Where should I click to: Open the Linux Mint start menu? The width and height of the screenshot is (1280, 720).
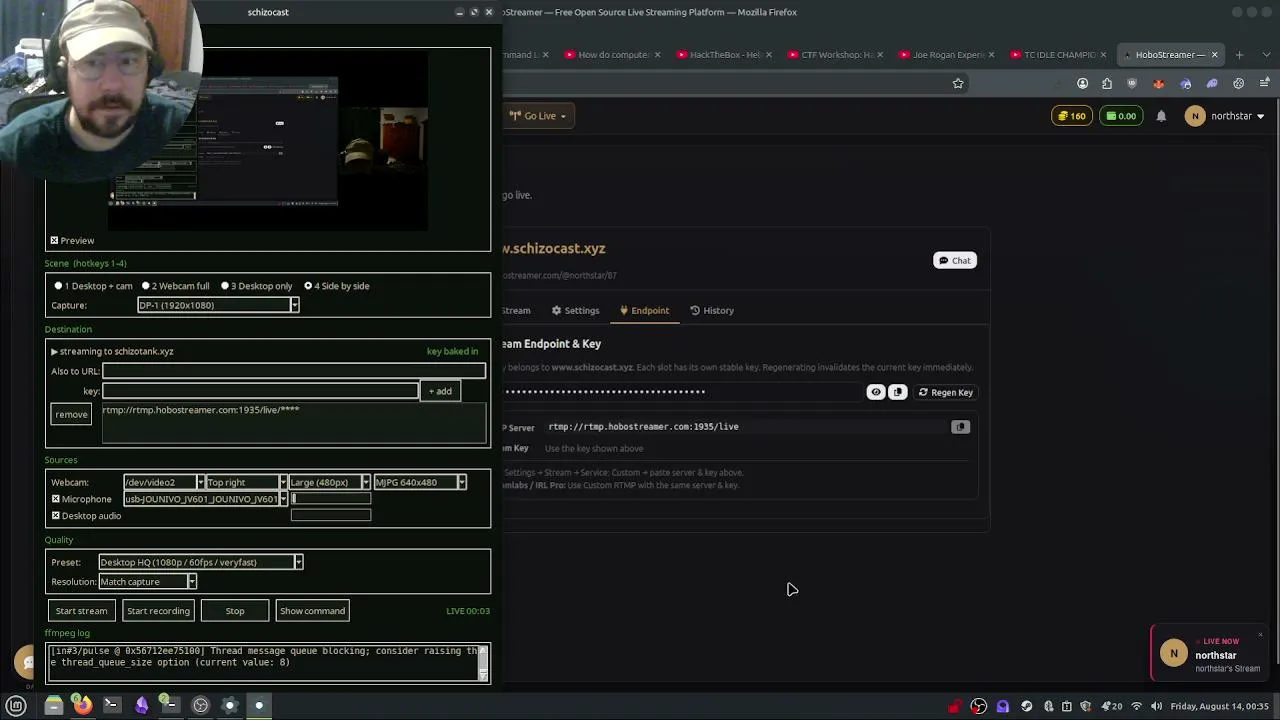(x=16, y=705)
